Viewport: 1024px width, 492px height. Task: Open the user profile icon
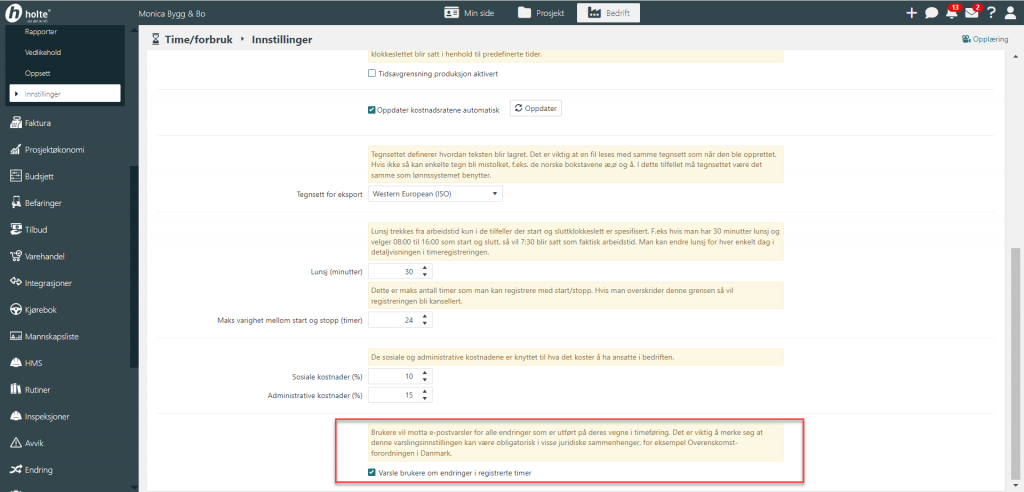pos(1010,13)
